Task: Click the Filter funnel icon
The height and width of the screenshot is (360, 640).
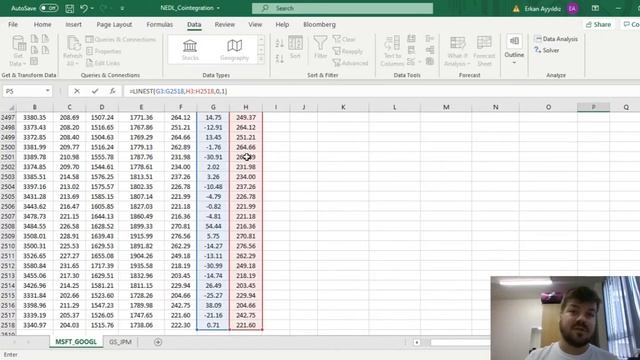Action: click(320, 47)
